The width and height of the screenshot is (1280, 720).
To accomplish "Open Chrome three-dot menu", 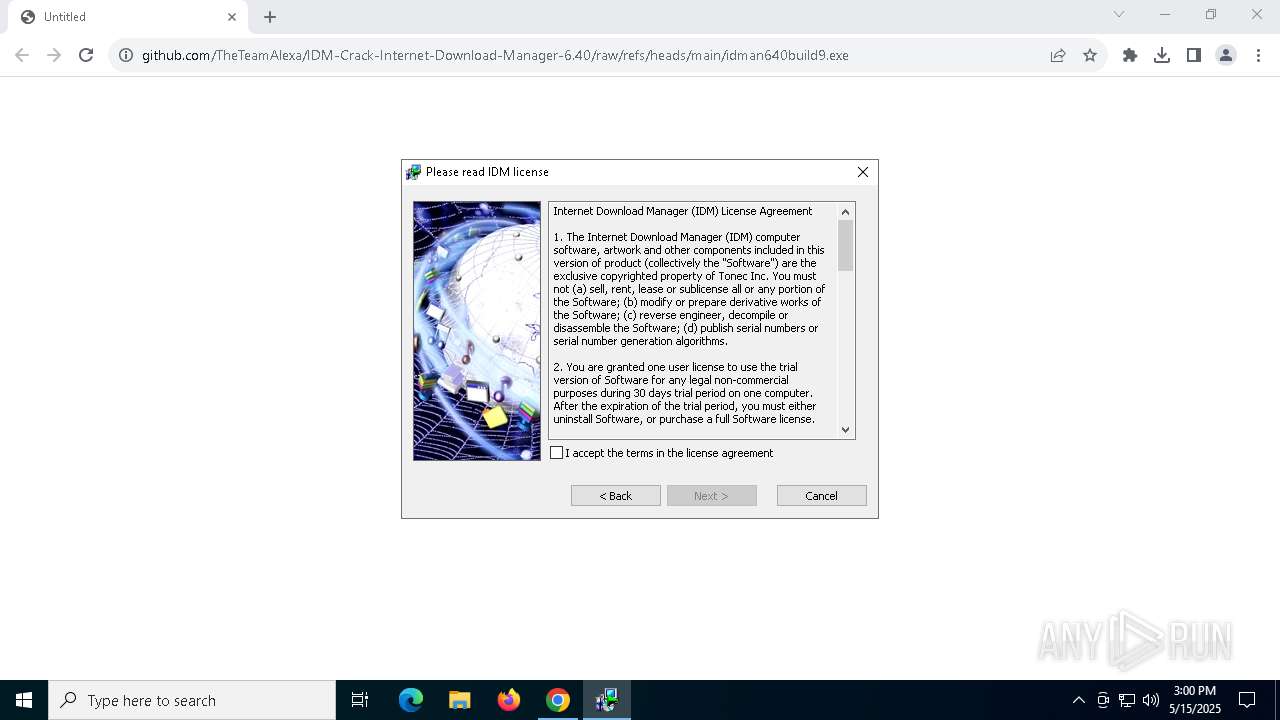I will (1258, 55).
